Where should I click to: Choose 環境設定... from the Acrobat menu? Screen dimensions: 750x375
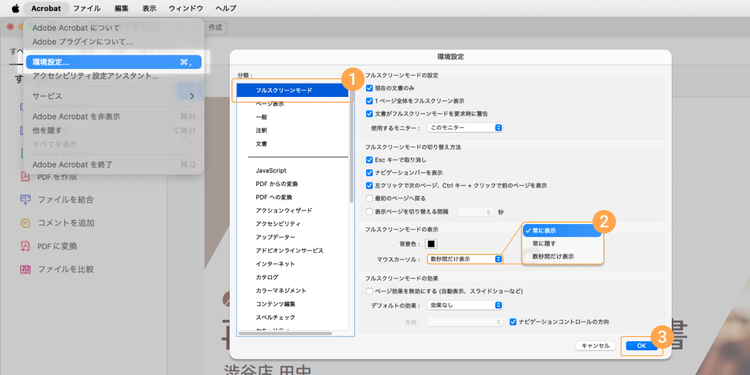click(x=114, y=62)
